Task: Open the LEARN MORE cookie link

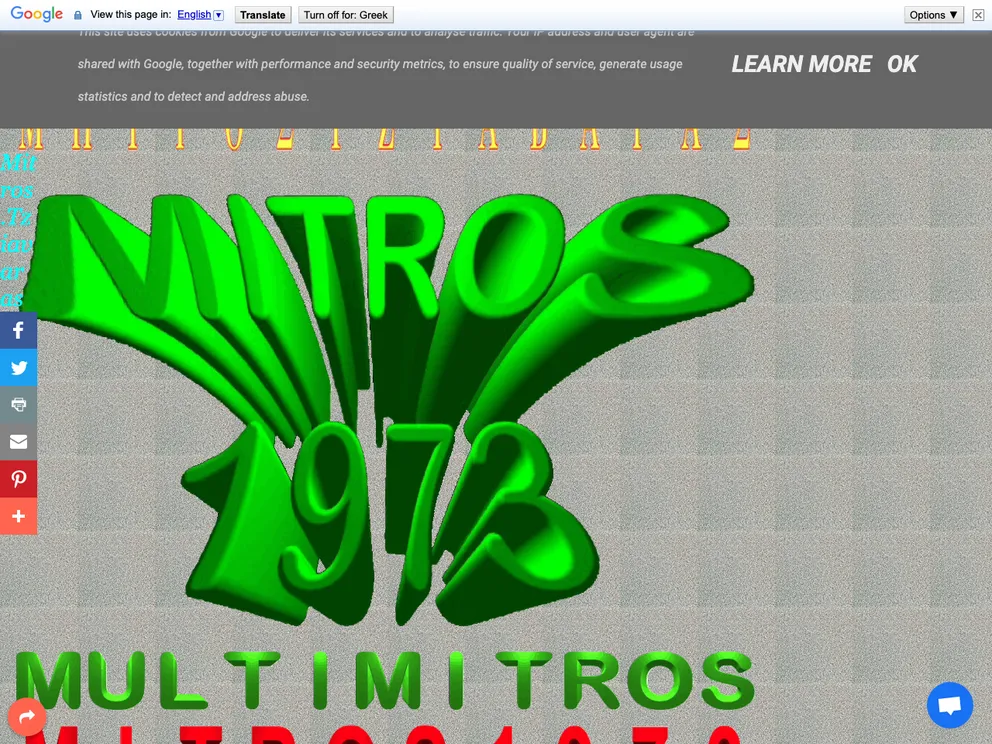Action: [x=801, y=64]
